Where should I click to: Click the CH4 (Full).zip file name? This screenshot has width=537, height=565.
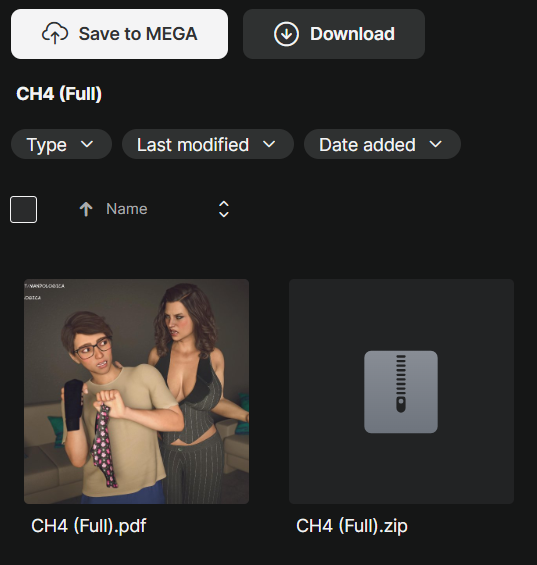pyautogui.click(x=352, y=526)
